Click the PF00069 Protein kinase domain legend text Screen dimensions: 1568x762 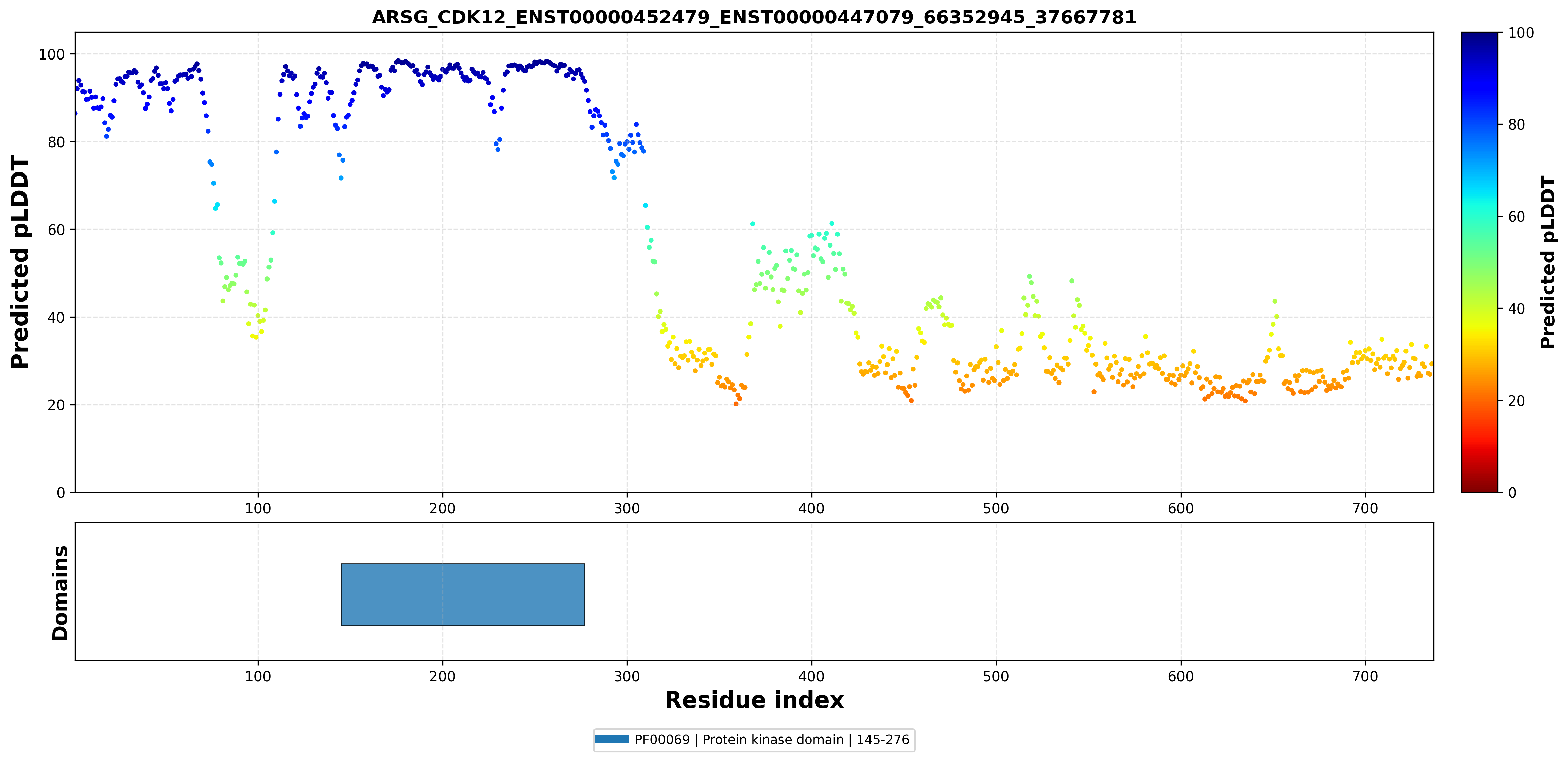[x=771, y=740]
